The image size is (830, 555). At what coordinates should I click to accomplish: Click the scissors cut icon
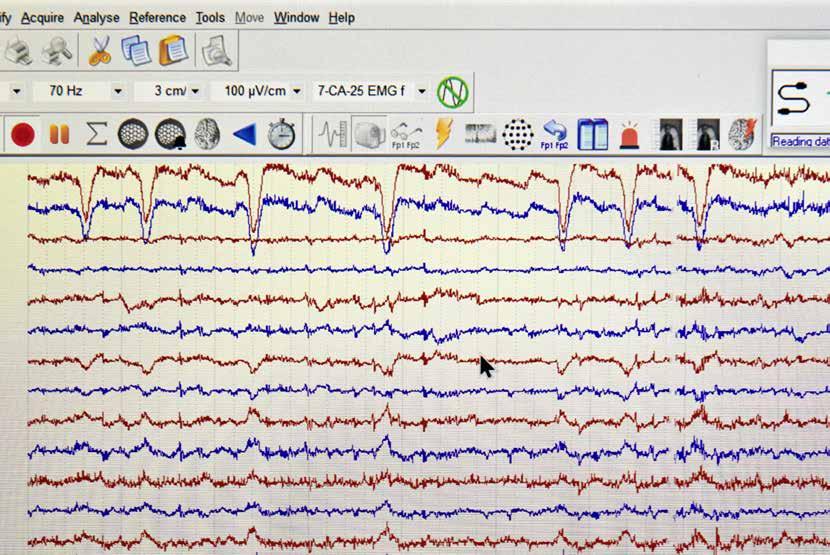coord(100,51)
